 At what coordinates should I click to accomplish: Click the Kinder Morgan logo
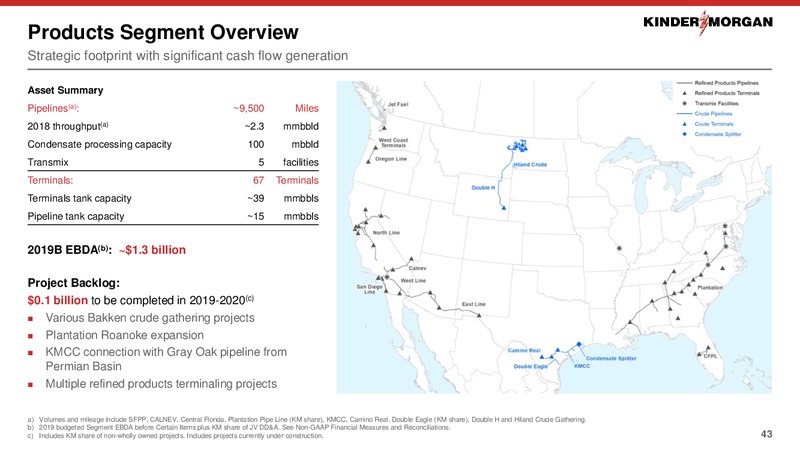708,22
